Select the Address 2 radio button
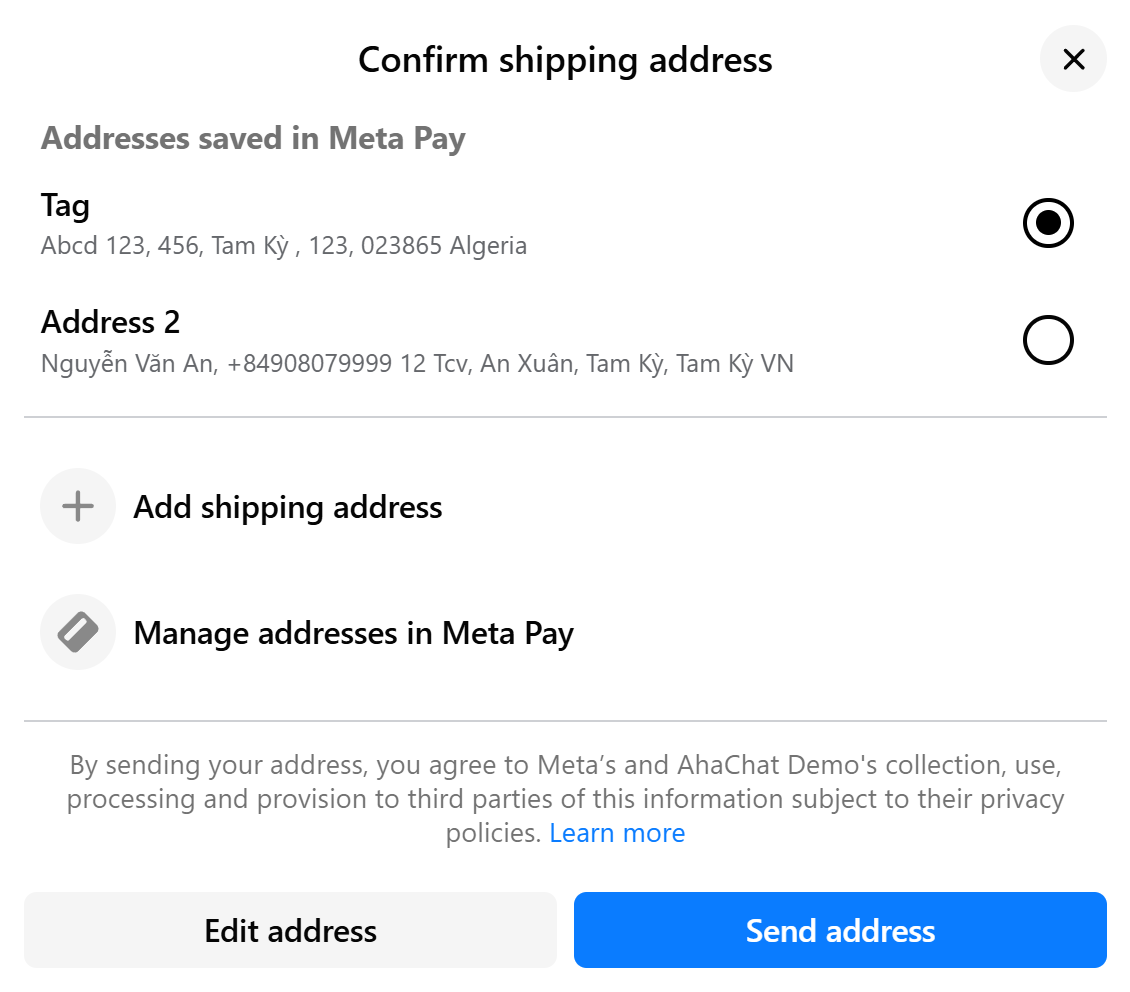Image resolution: width=1130 pixels, height=992 pixels. 1048,340
